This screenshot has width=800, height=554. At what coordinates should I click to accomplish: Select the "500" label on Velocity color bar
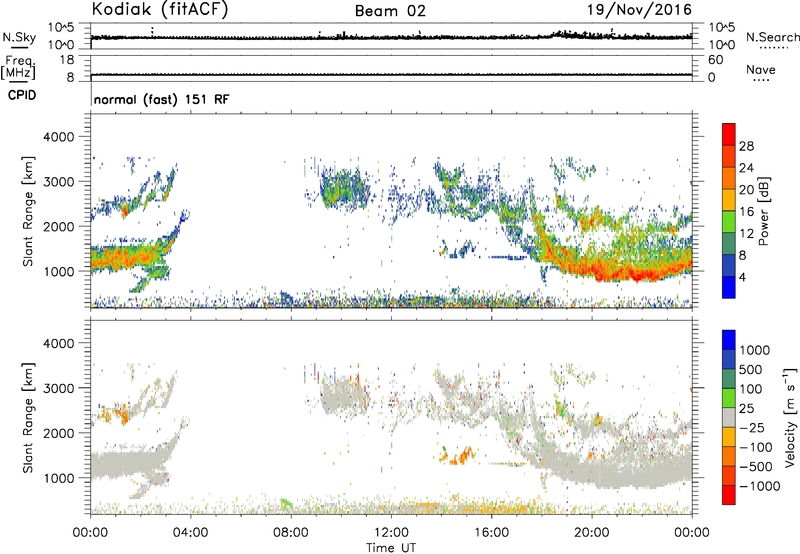tap(750, 369)
